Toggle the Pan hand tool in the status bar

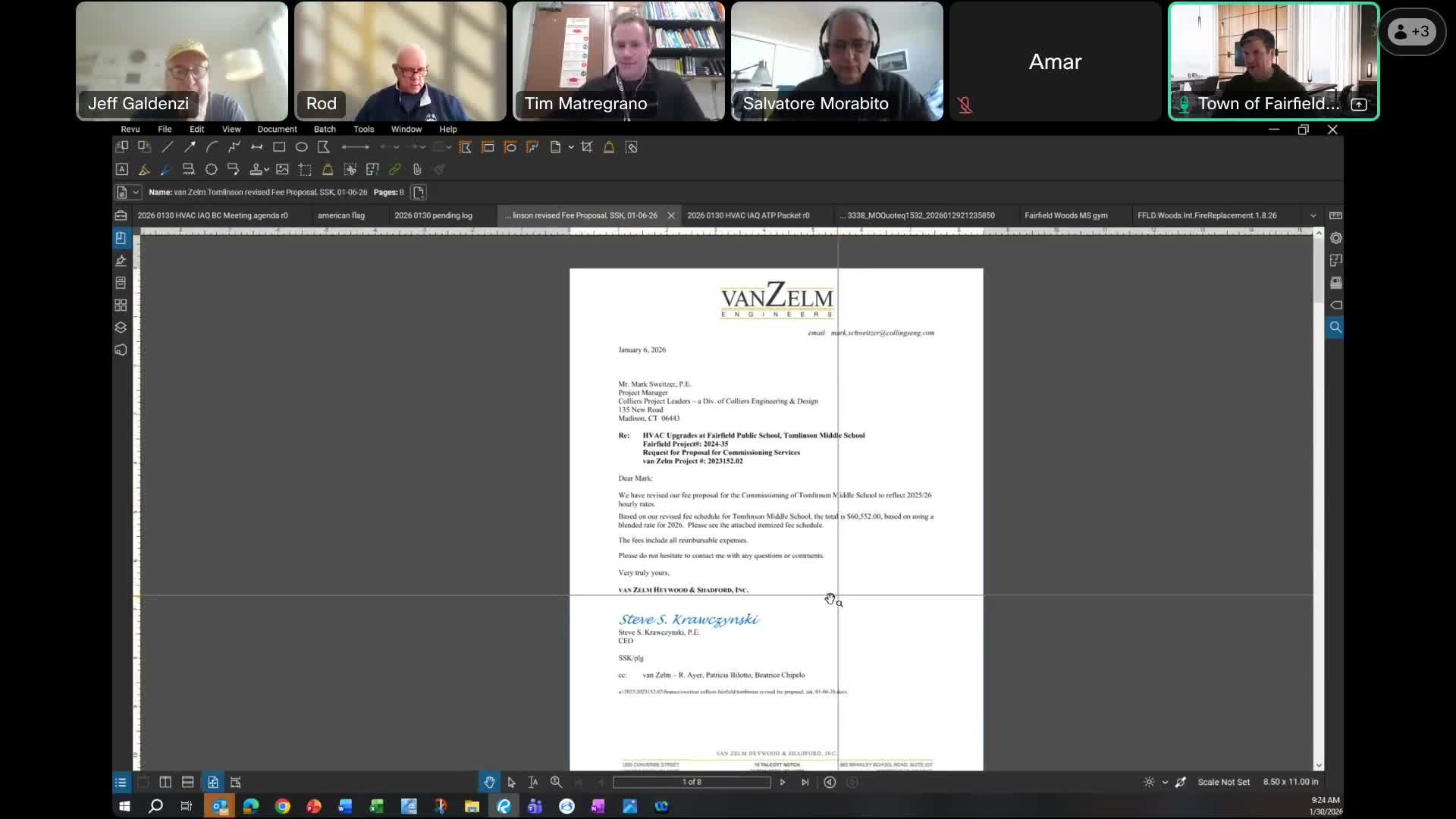pos(489,782)
